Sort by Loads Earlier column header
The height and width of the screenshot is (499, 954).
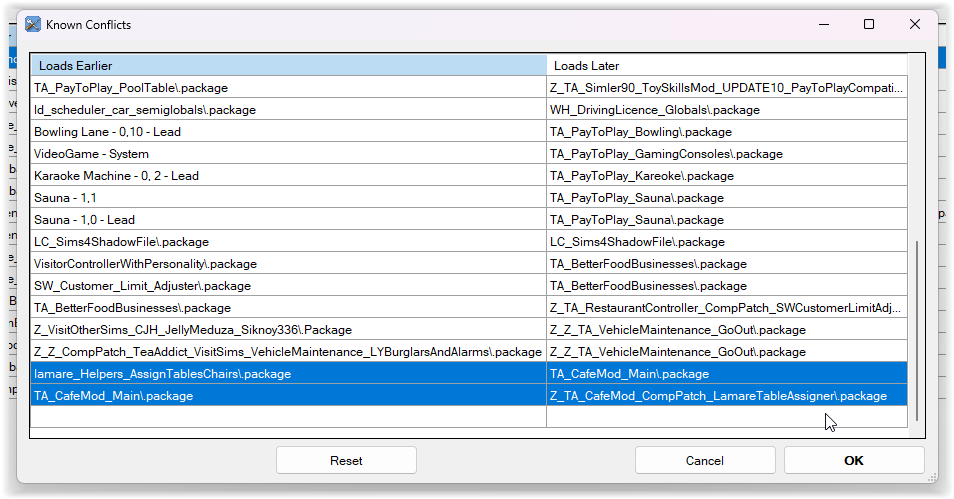coord(288,66)
